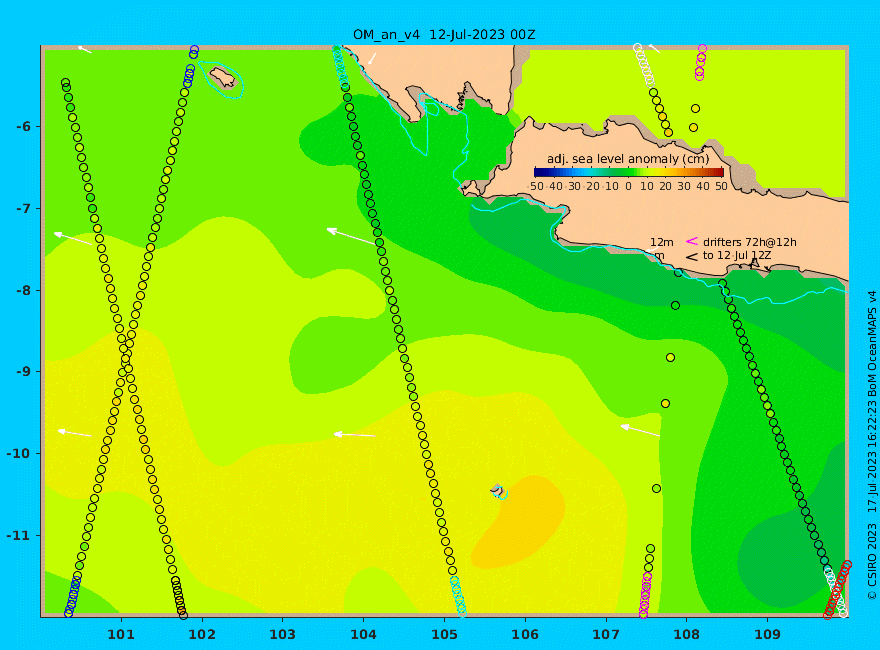This screenshot has height=650, width=880.
Task: Click the "to 12 Jul 12Z" legend text
Action: coord(737,255)
